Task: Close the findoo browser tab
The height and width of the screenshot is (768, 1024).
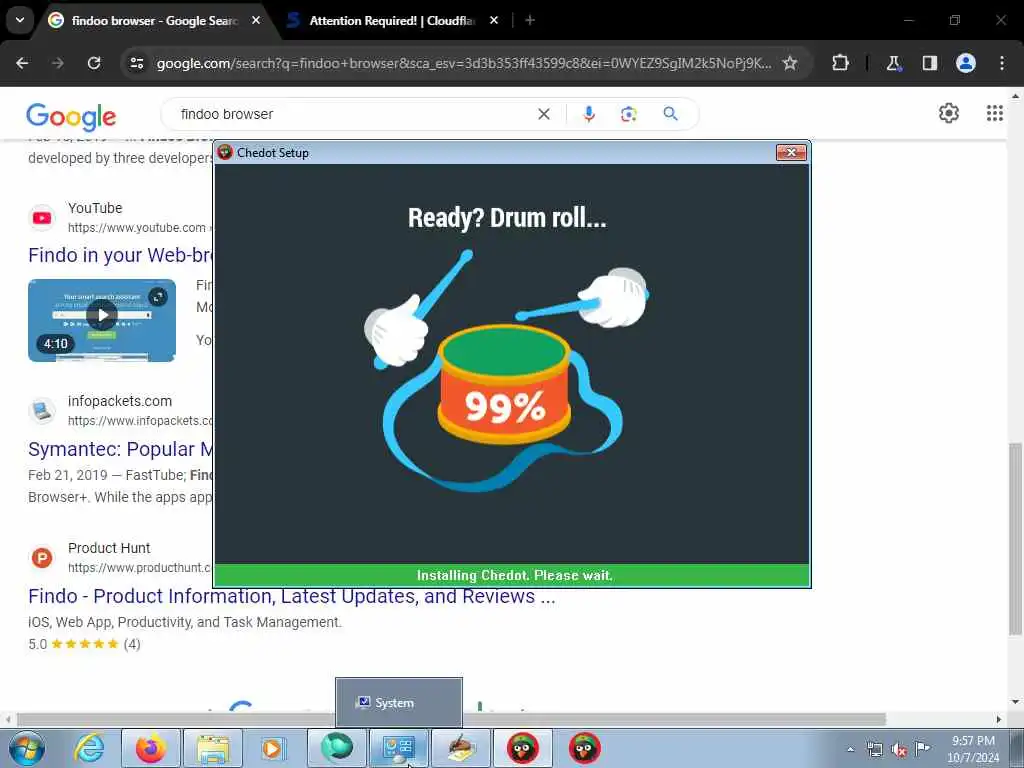Action: (256, 21)
